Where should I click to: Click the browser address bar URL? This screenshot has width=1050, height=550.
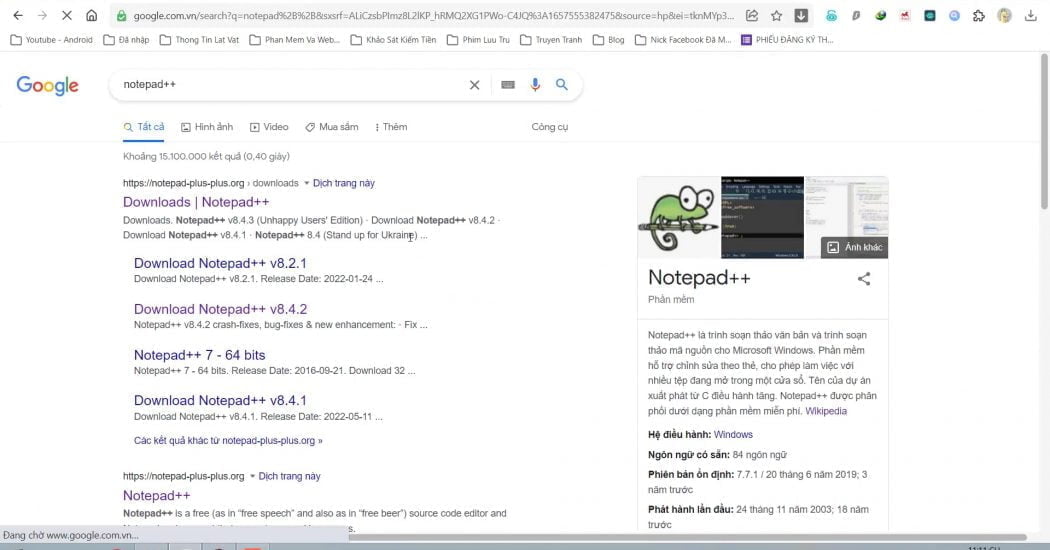point(433,15)
